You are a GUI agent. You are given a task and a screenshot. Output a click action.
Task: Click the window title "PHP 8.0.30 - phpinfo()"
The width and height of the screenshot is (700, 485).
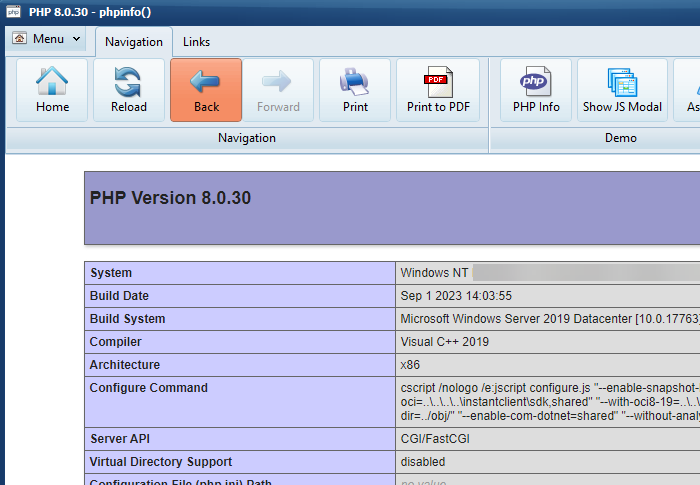click(90, 12)
